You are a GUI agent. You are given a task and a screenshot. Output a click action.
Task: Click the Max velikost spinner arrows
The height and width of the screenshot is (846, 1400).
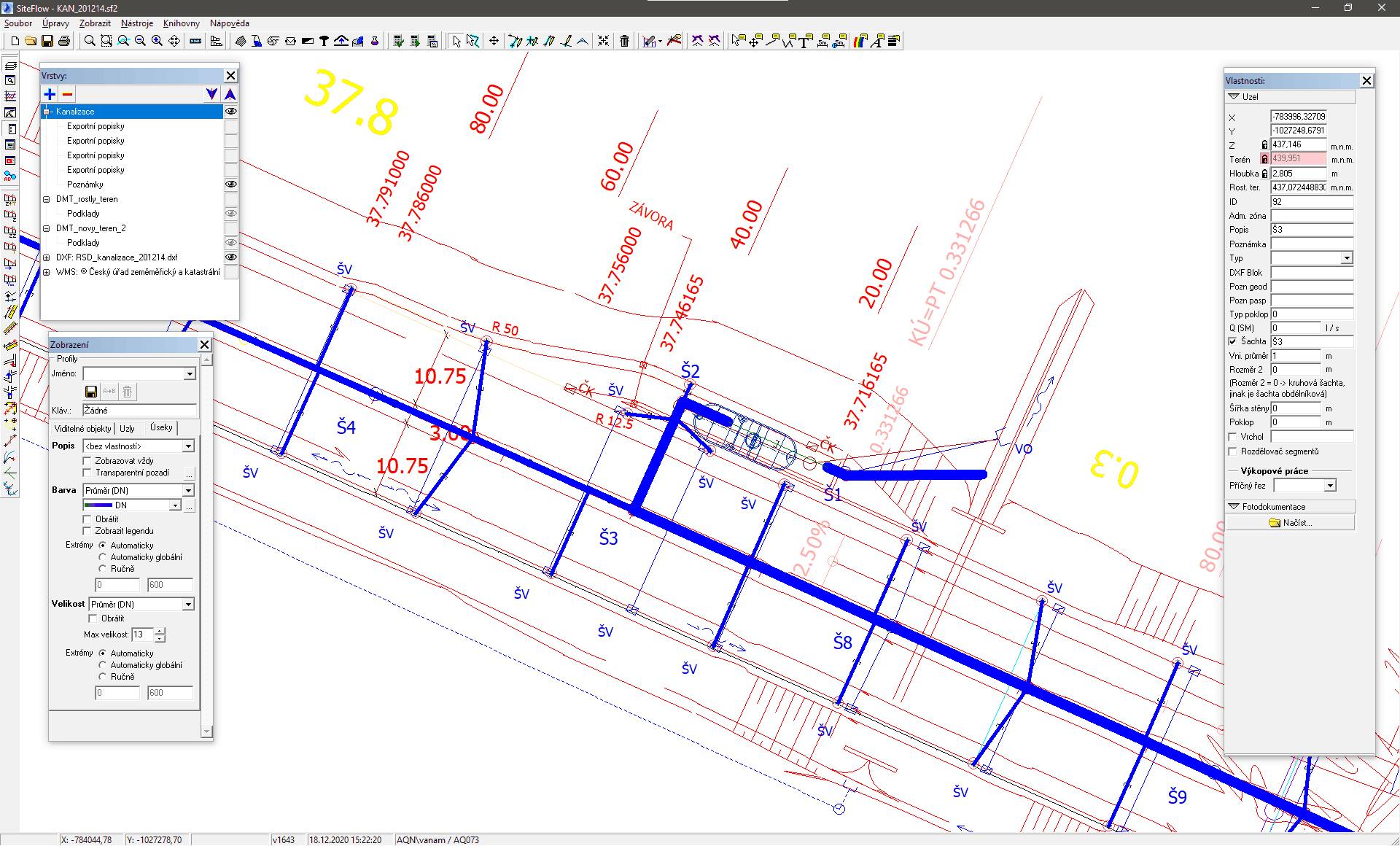(x=160, y=634)
